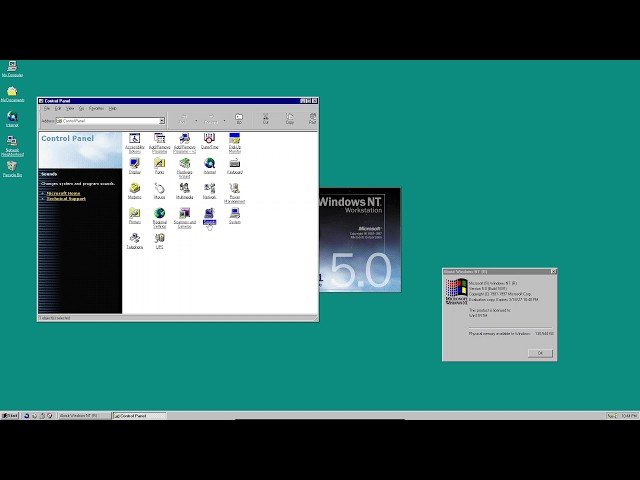Expand the Address bar dropdown arrow
Screen dimensions: 640x480
point(162,121)
